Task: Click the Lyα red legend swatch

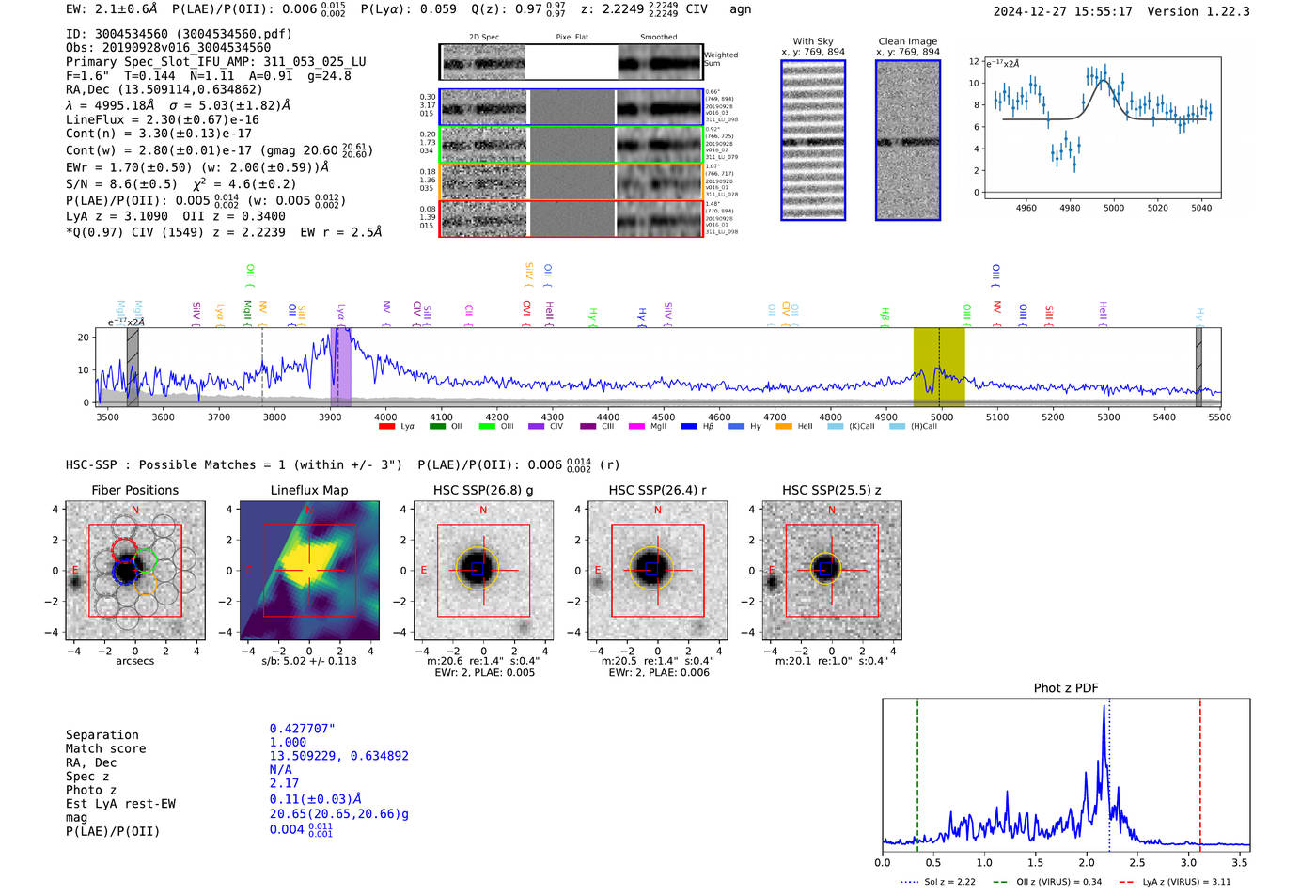Action: pos(386,426)
